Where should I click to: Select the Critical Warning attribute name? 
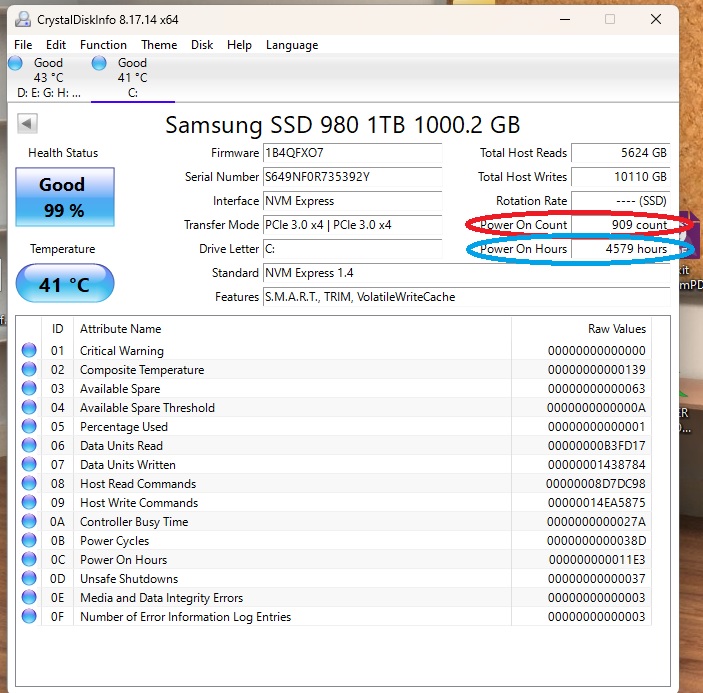click(x=122, y=351)
